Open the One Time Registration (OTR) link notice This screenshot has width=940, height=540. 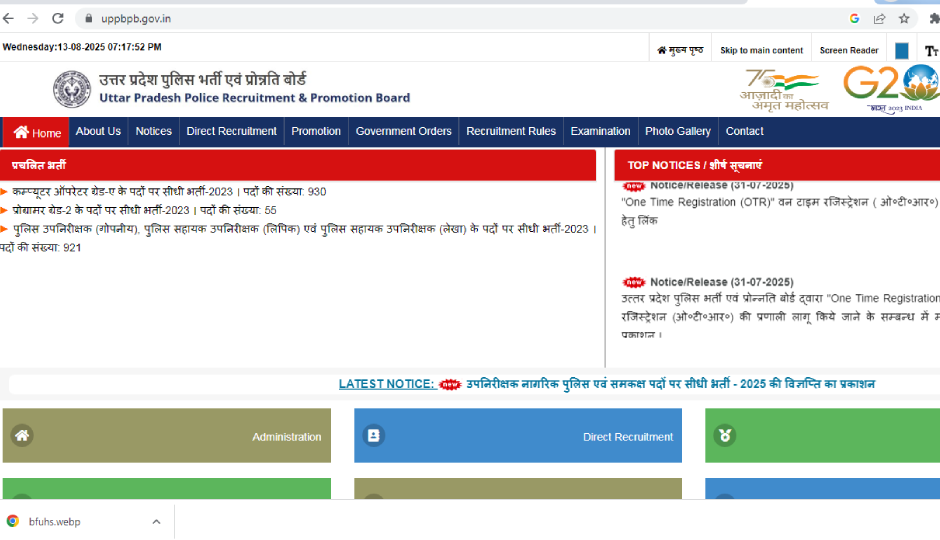[x=780, y=211]
